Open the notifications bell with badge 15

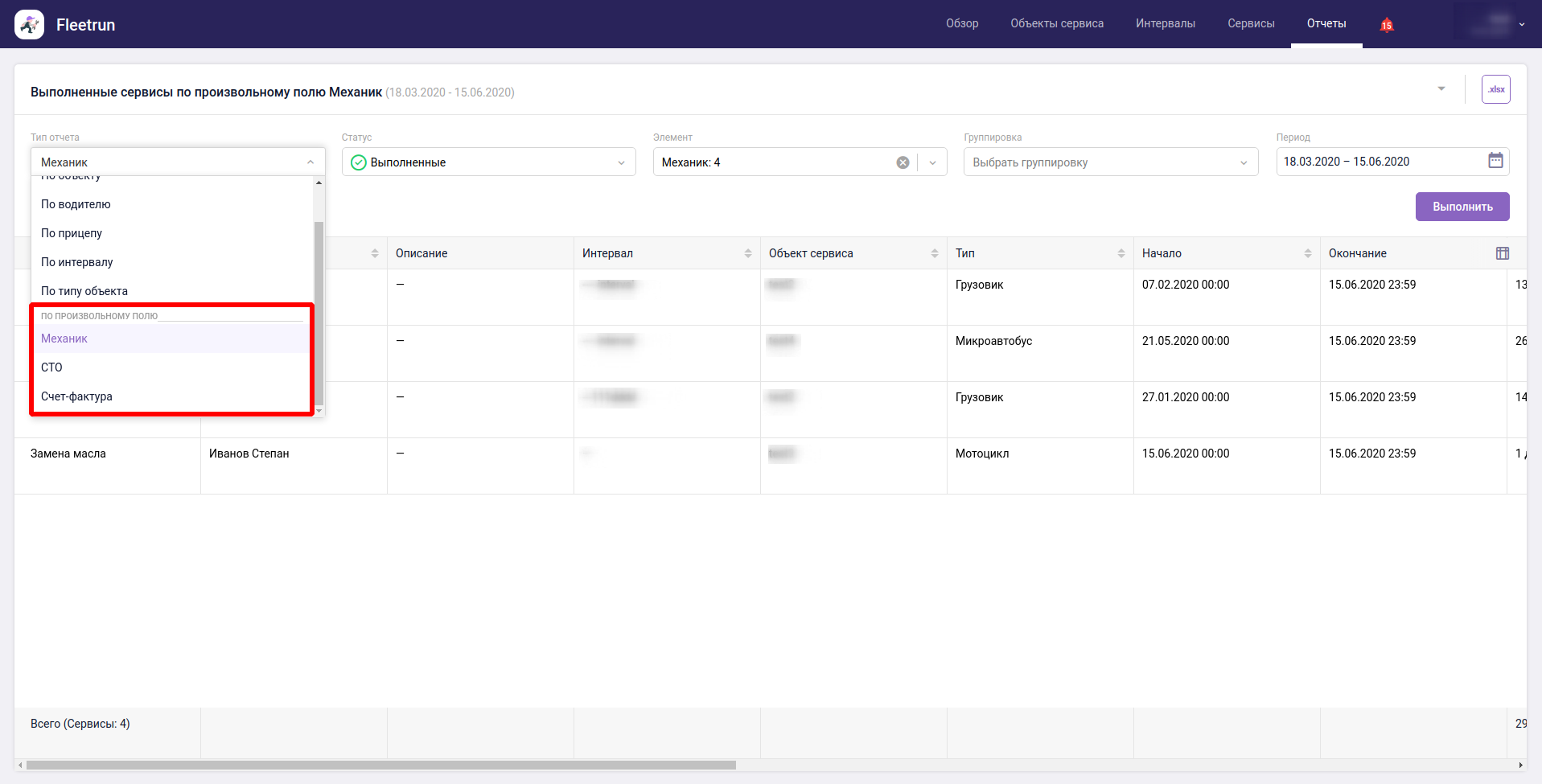pyautogui.click(x=1386, y=25)
